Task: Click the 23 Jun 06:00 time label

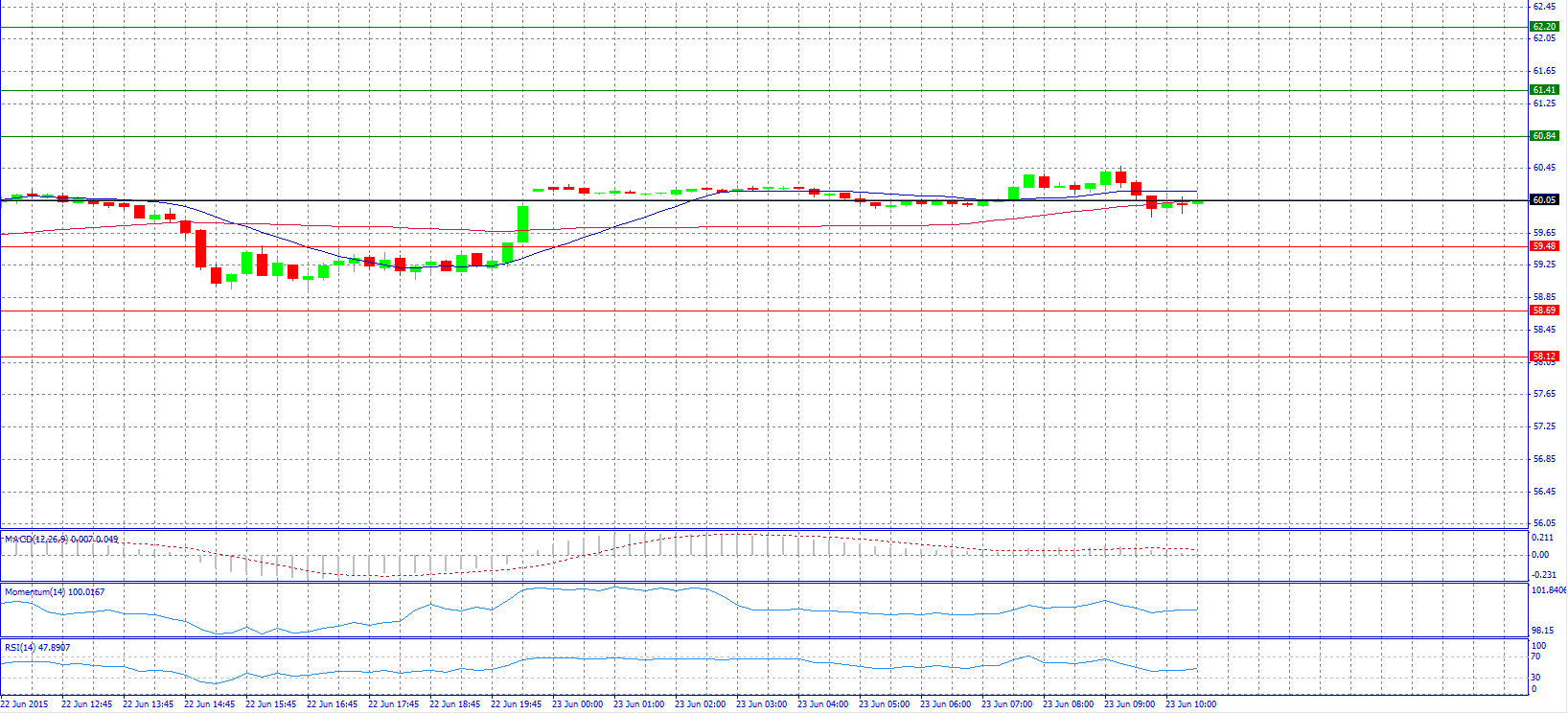Action: pyautogui.click(x=945, y=704)
